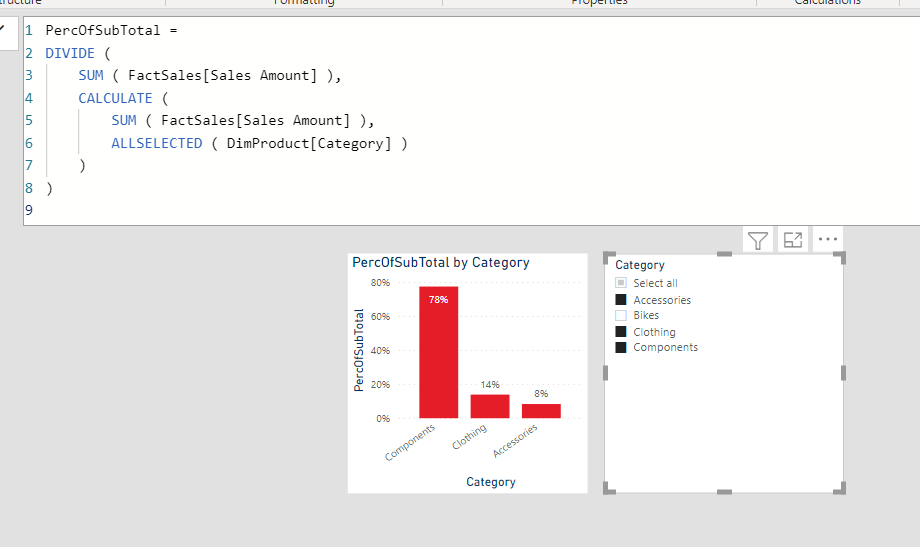Click the slicer's top-right corner handle
920x547 pixels.
841,256
